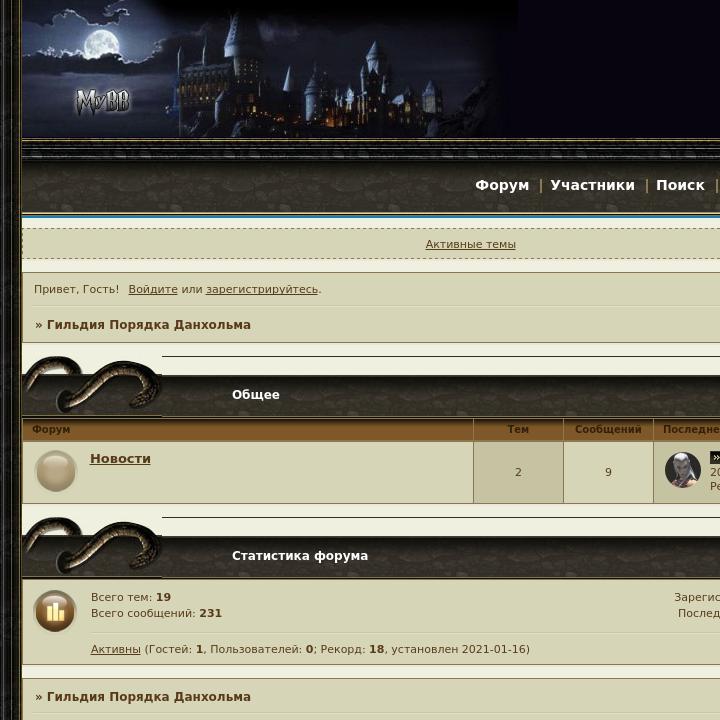Click the Войдите login link
Image resolution: width=720 pixels, height=720 pixels.
(153, 289)
